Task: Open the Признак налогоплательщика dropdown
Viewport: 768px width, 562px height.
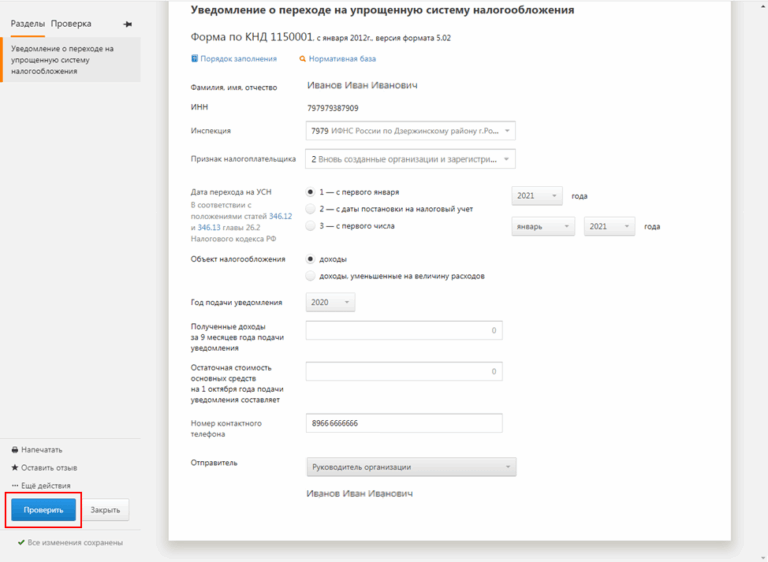Action: [x=410, y=159]
